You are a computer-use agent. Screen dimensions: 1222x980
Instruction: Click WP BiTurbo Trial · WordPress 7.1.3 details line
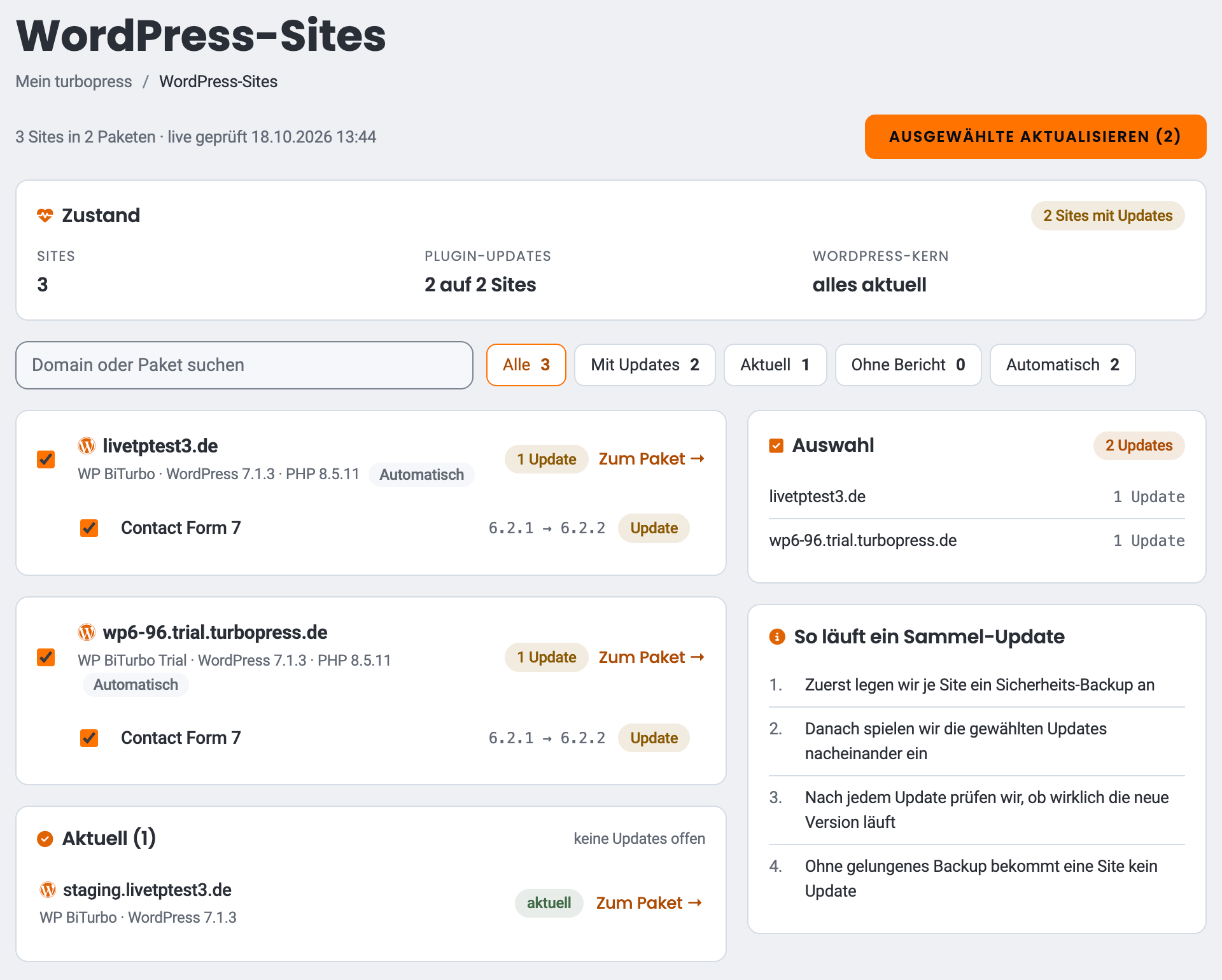coord(234,661)
